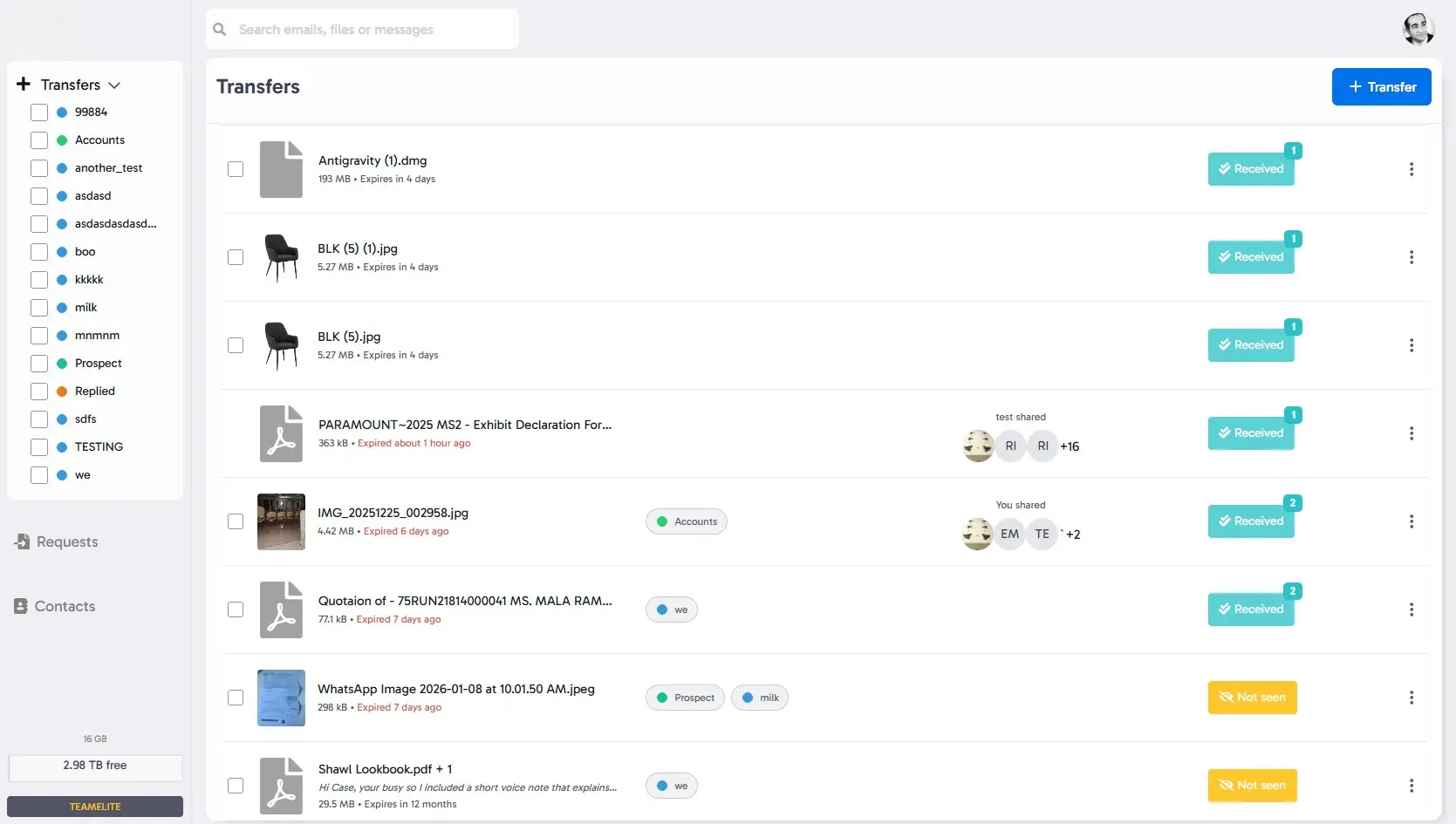Screen dimensions: 1456x824
Task: Open options menu for the WhatsApp Image transfer
Action: [1411, 698]
